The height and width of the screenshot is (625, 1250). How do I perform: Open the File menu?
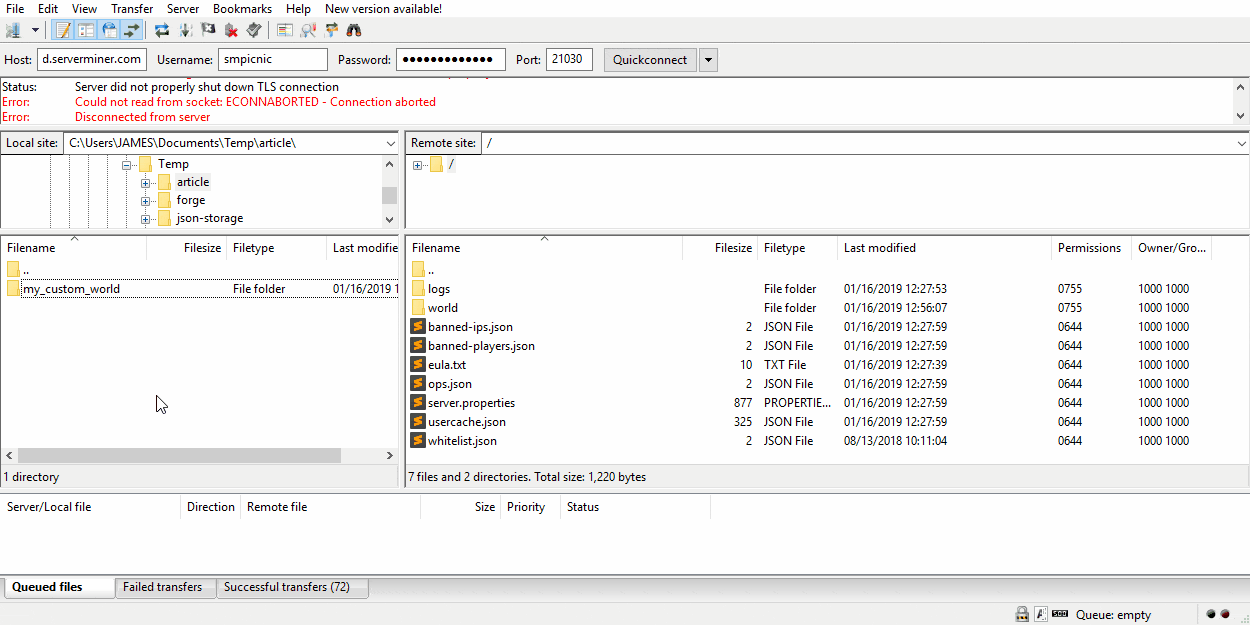point(15,9)
